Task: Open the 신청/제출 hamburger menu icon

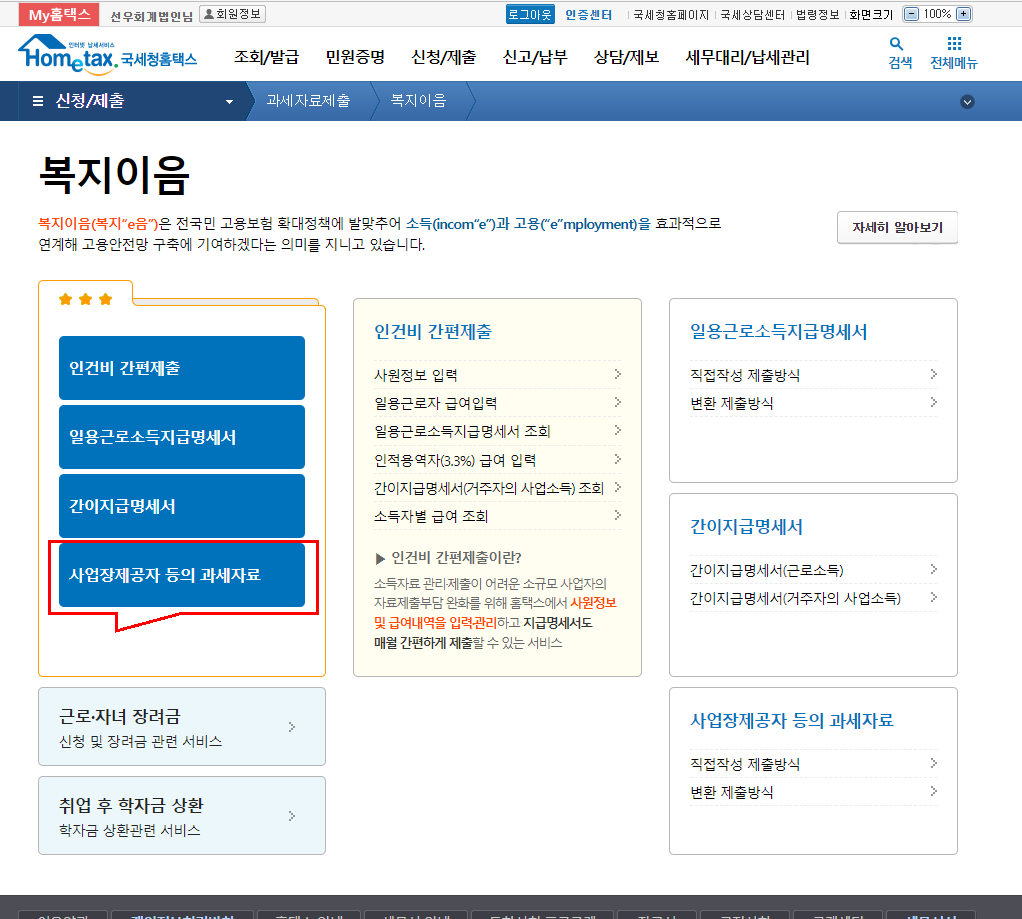Action: [38, 101]
